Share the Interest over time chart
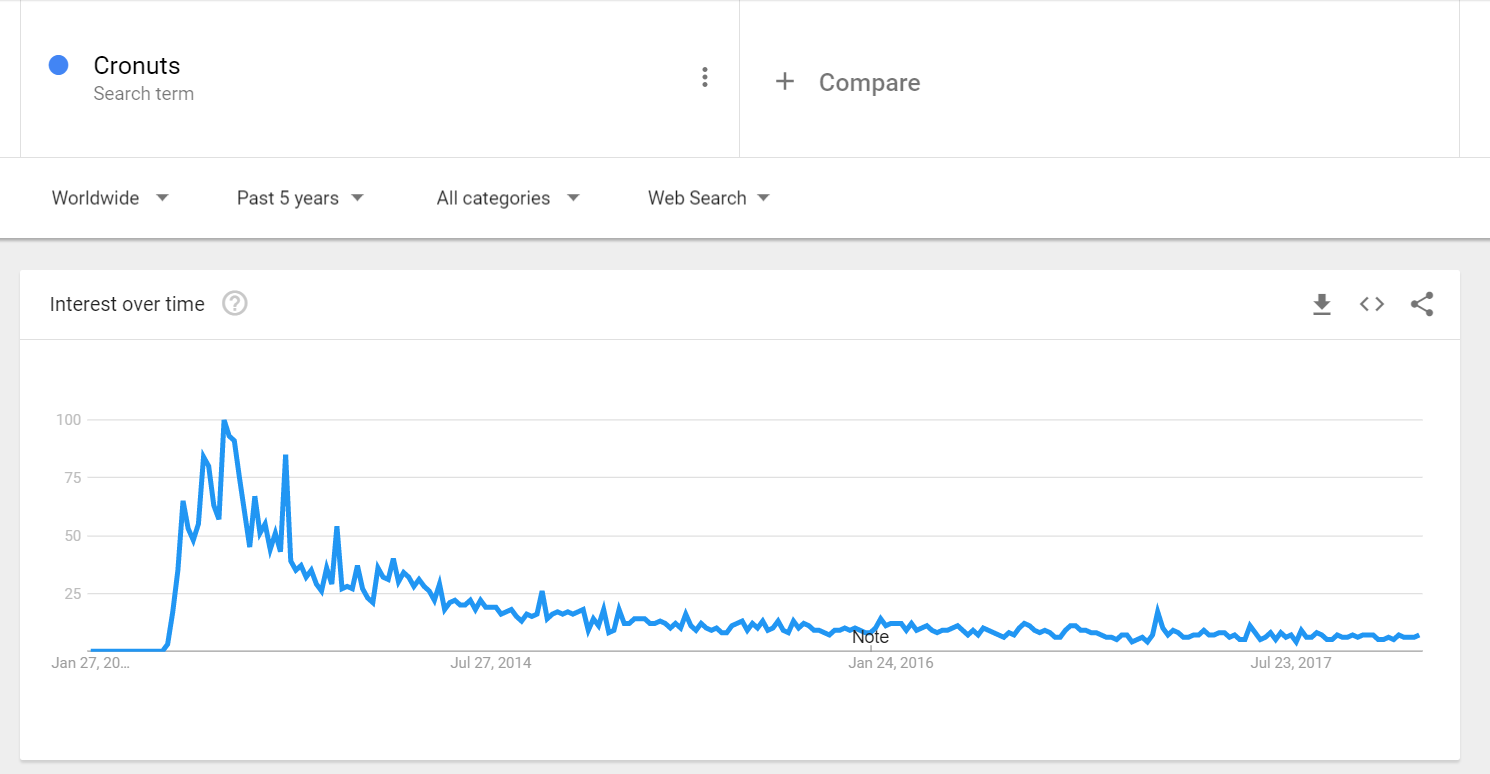 pos(1422,304)
